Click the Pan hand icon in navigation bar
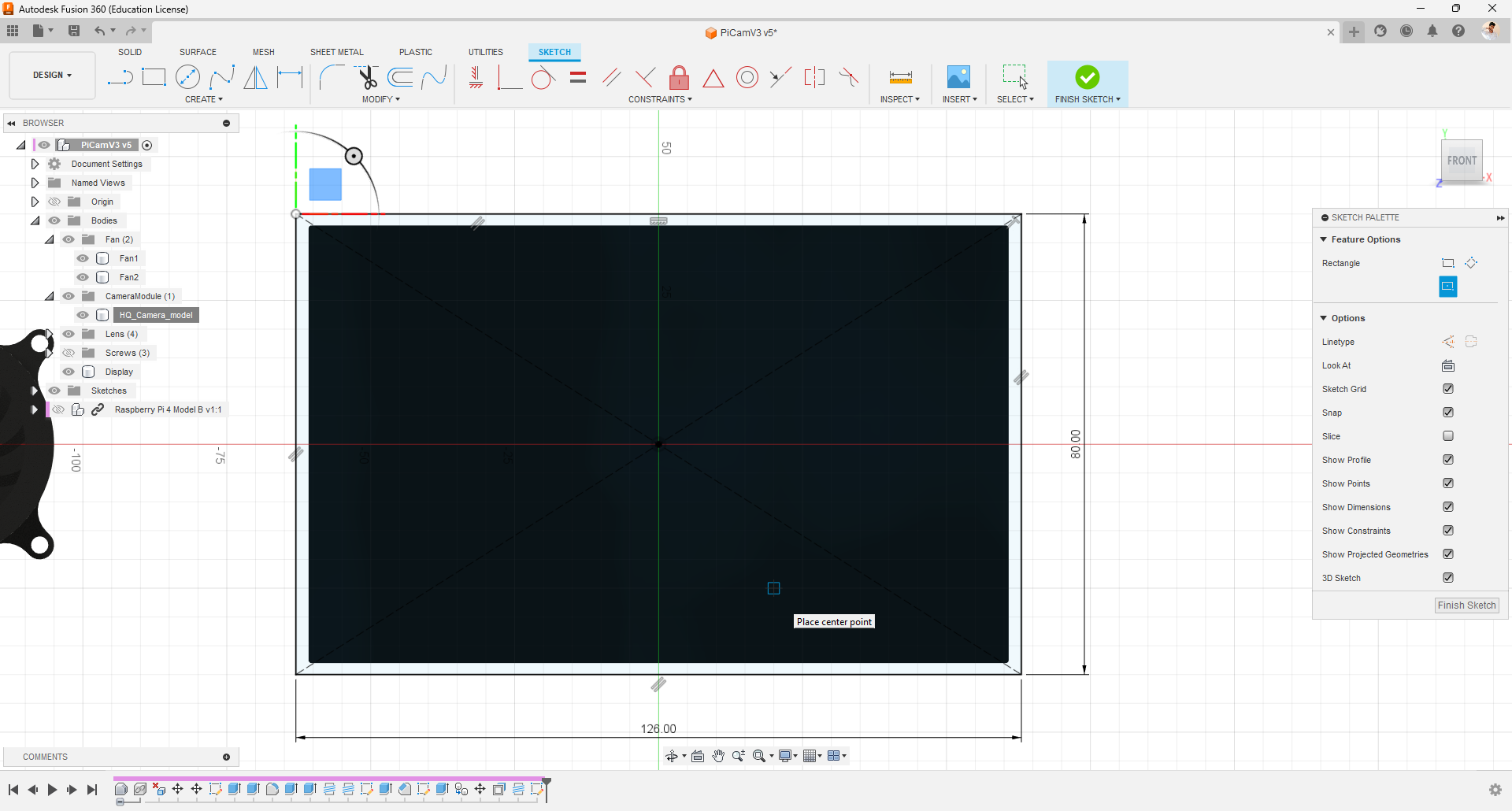This screenshot has width=1512, height=811. pyautogui.click(x=718, y=756)
